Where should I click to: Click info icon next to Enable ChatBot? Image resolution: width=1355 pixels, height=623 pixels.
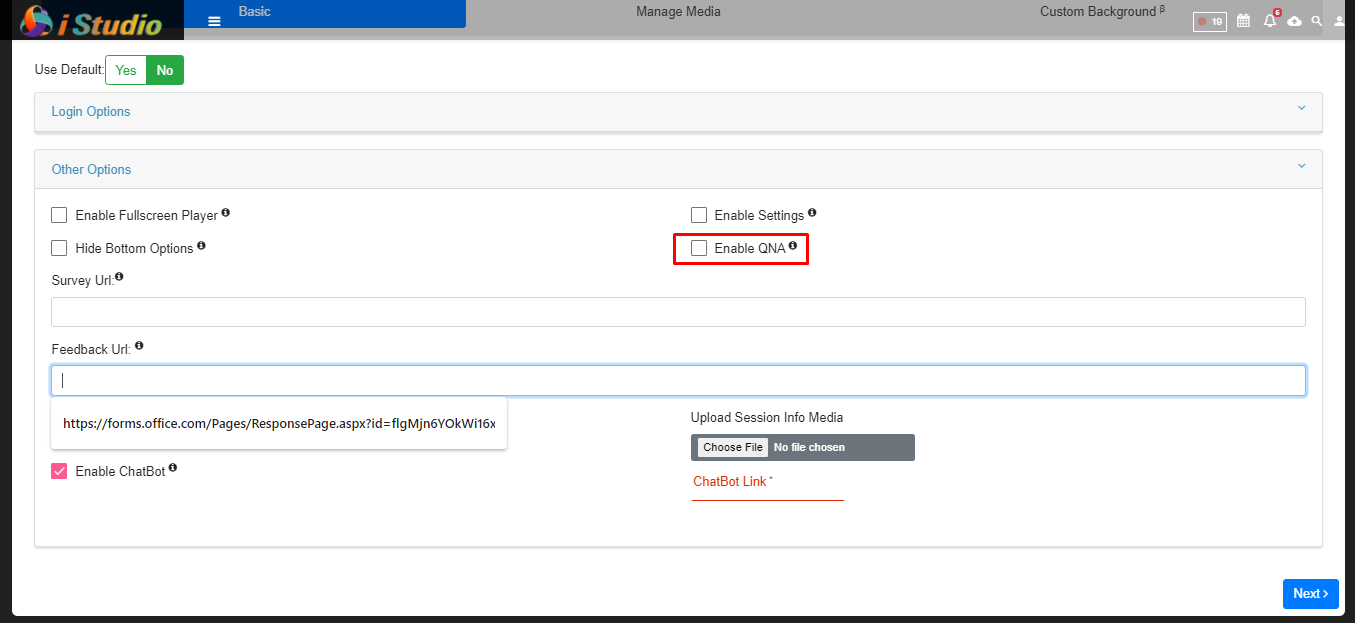pos(173,468)
